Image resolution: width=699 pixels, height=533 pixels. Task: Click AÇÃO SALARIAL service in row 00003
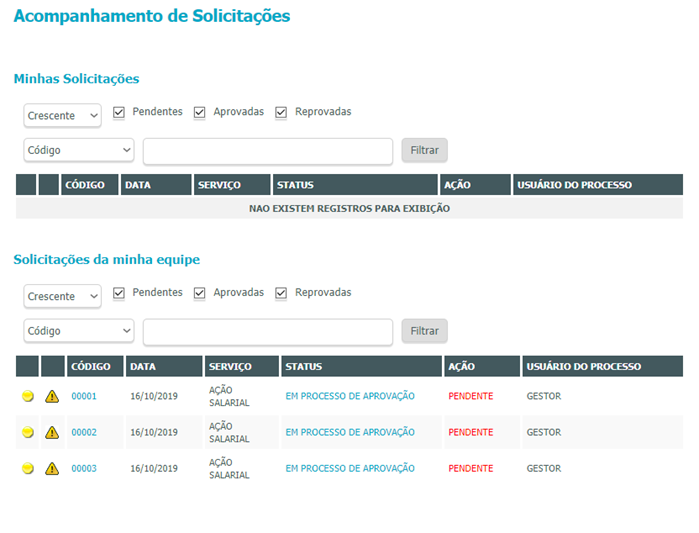pyautogui.click(x=229, y=468)
